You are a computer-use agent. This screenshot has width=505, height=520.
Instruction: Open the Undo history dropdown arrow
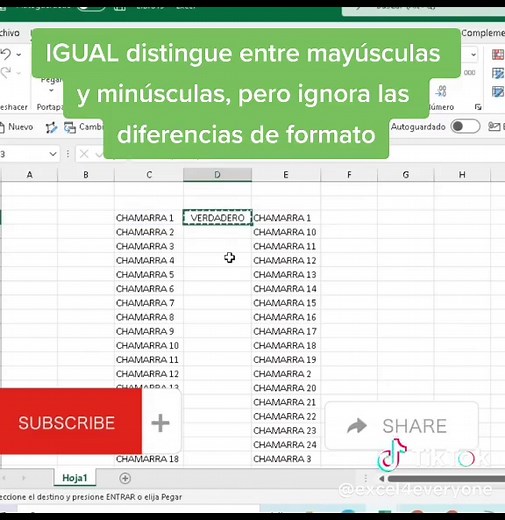point(19,54)
